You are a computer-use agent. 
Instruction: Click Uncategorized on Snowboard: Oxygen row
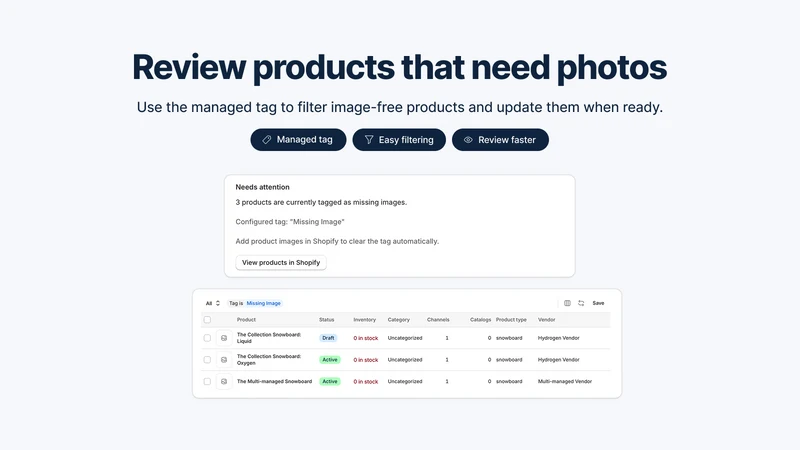(405, 360)
